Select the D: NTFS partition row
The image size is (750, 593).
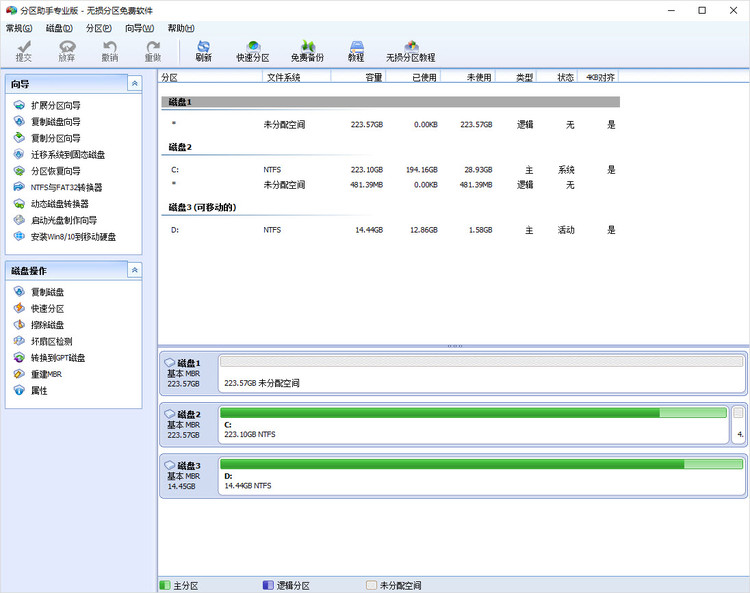(390, 230)
